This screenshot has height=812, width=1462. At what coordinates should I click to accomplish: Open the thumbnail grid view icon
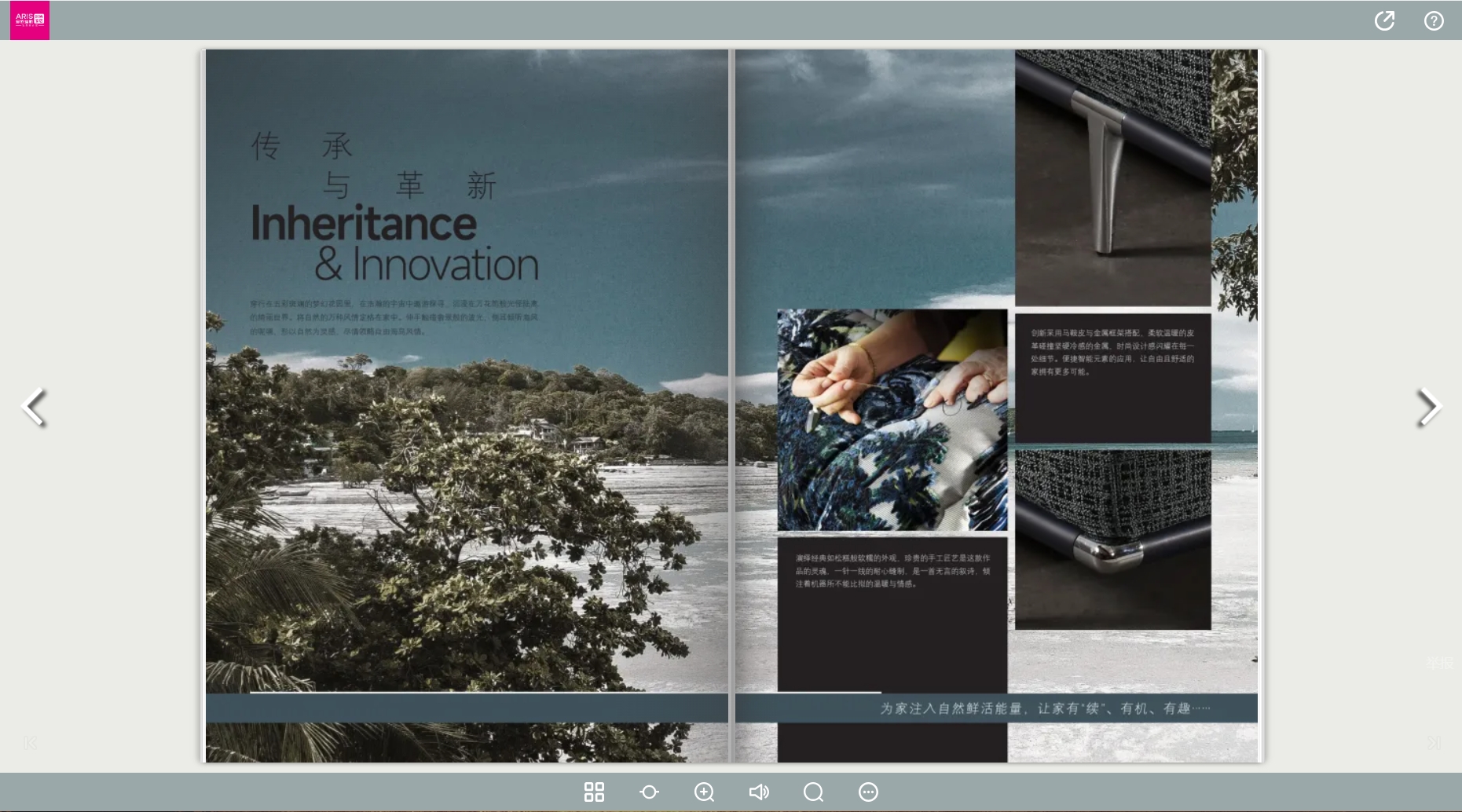(x=594, y=792)
